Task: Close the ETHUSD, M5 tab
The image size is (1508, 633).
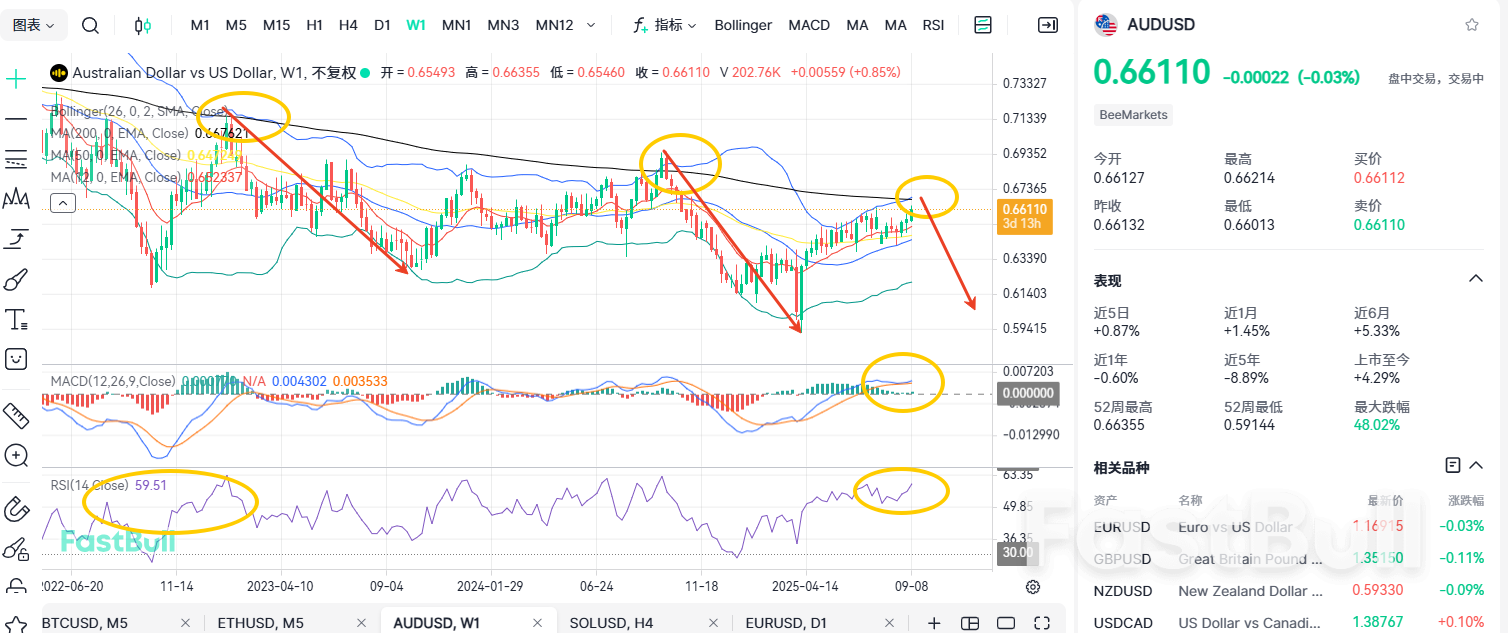Action: [x=360, y=623]
